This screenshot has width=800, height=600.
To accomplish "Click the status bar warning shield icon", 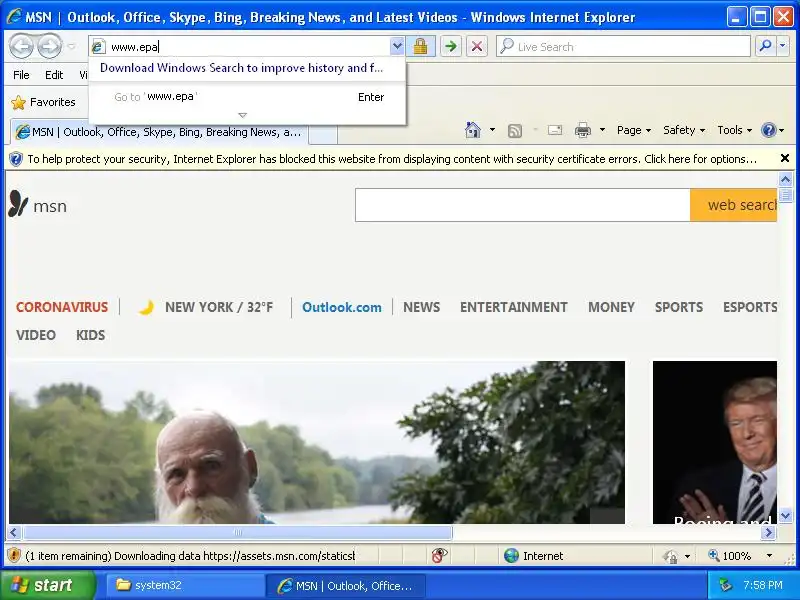I will point(14,555).
